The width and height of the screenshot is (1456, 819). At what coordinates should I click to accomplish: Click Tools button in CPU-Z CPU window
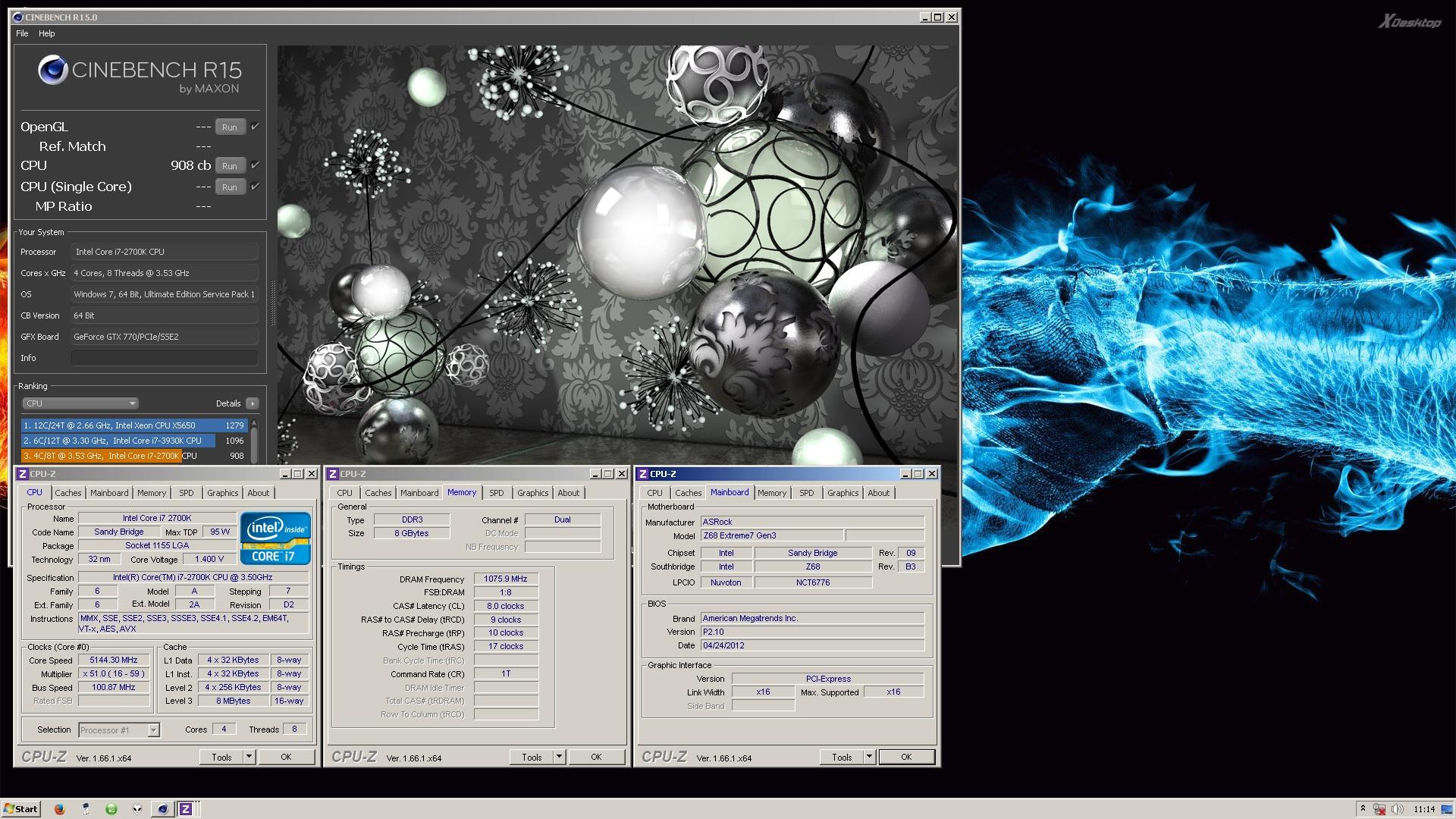(x=221, y=757)
